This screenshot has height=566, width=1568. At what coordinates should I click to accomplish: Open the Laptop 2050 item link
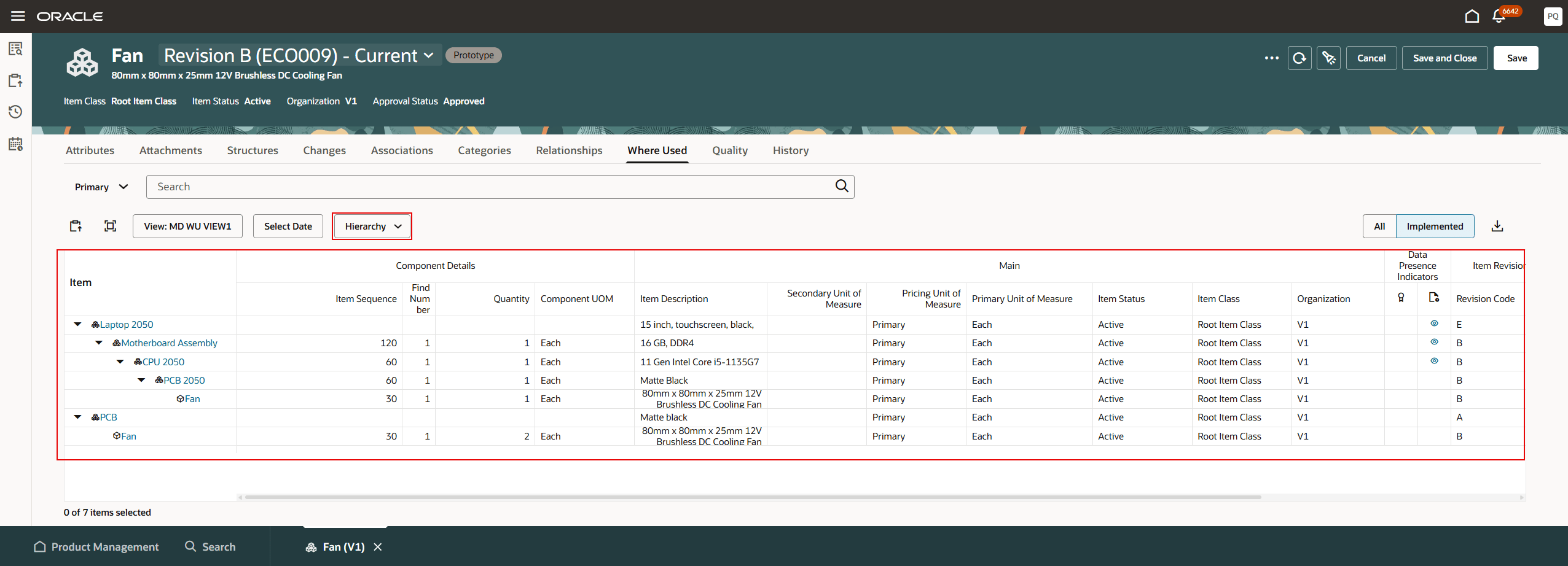pos(127,324)
